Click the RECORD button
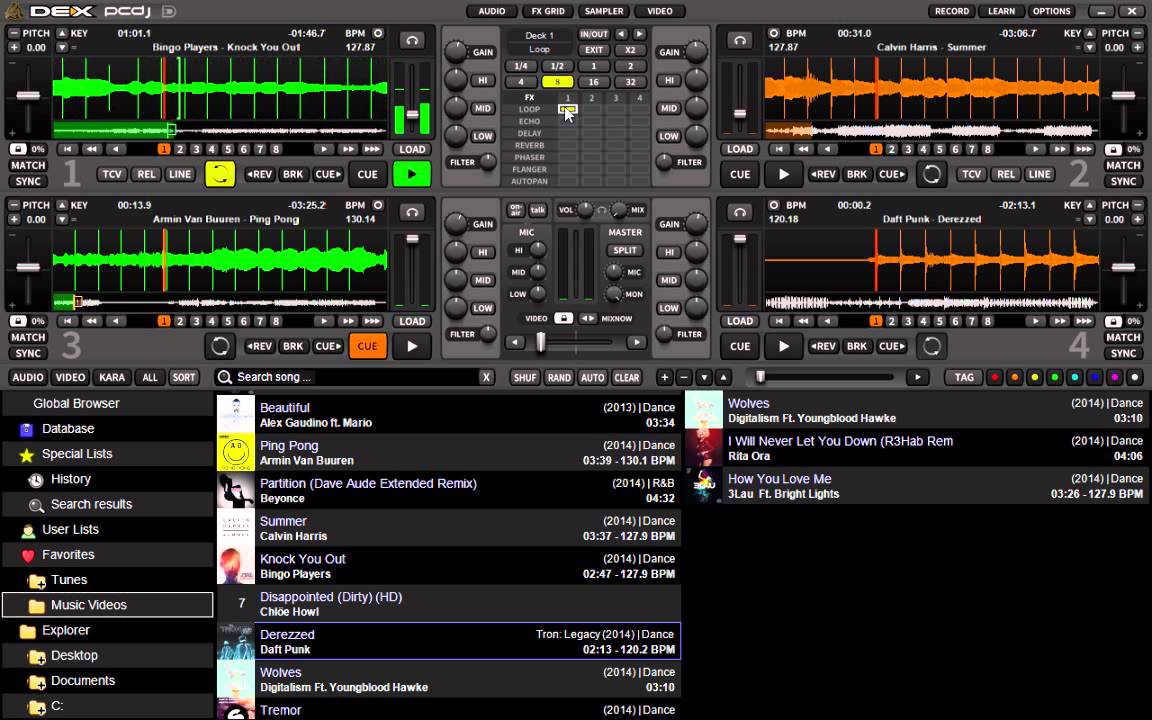The height and width of the screenshot is (720, 1152). click(x=951, y=11)
